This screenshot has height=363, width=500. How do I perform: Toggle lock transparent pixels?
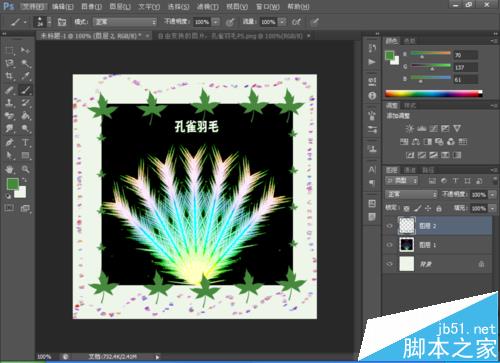(x=406, y=209)
